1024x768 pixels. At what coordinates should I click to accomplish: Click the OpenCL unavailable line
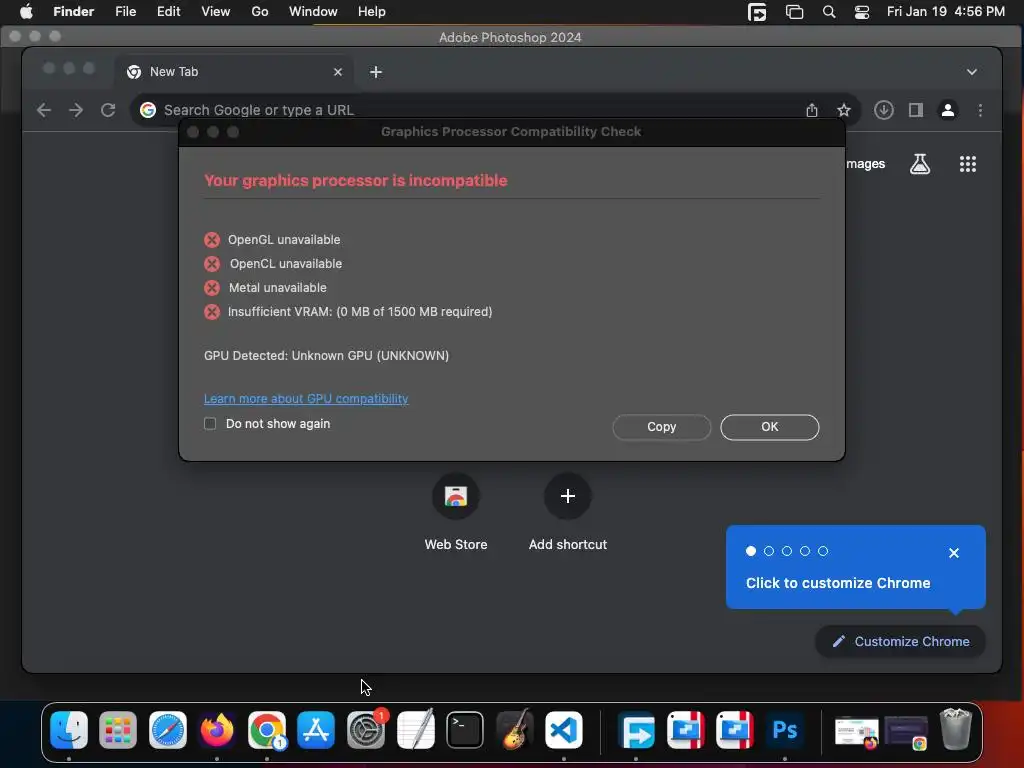pyautogui.click(x=285, y=264)
